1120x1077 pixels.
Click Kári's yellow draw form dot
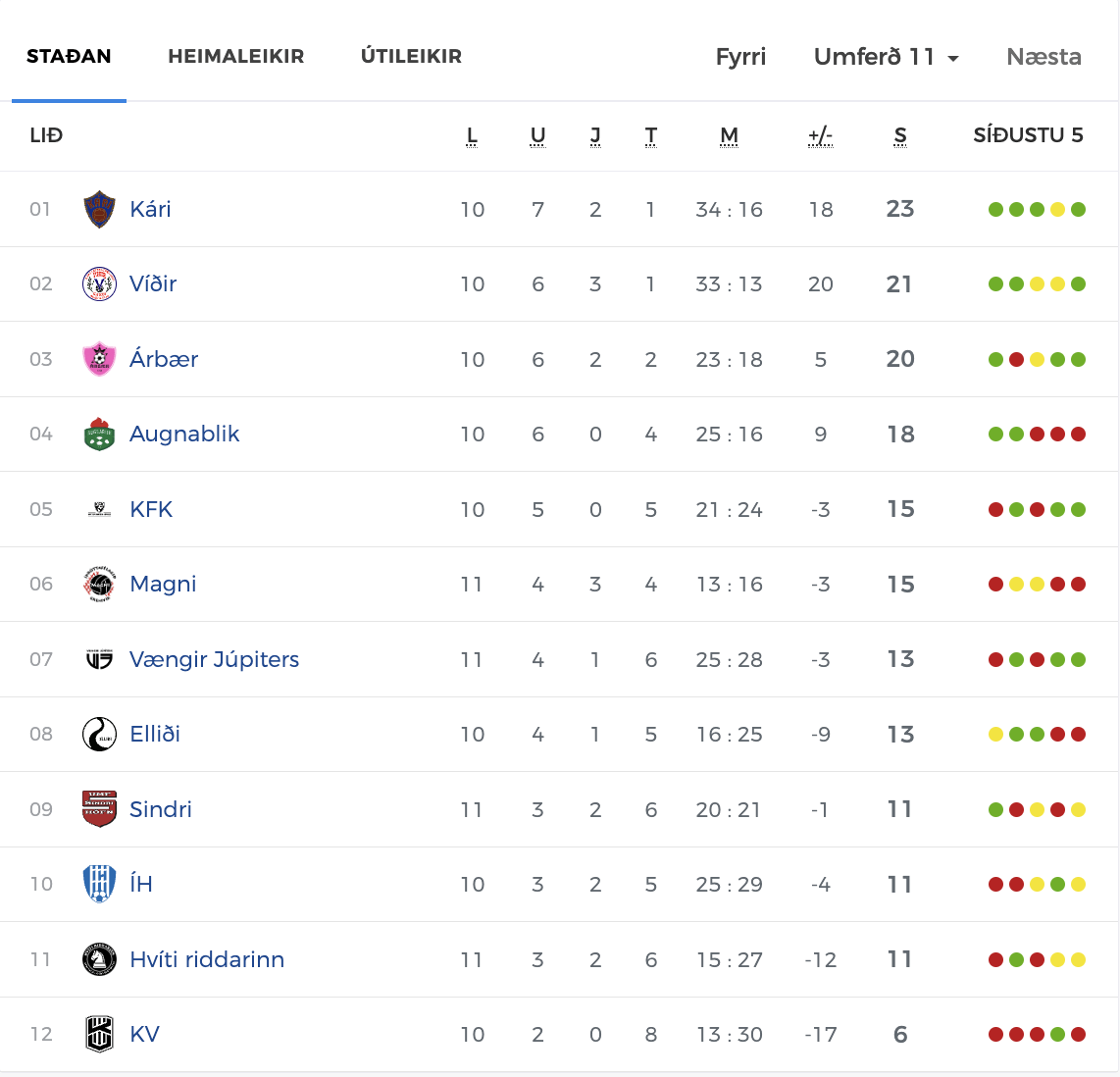(x=1057, y=209)
